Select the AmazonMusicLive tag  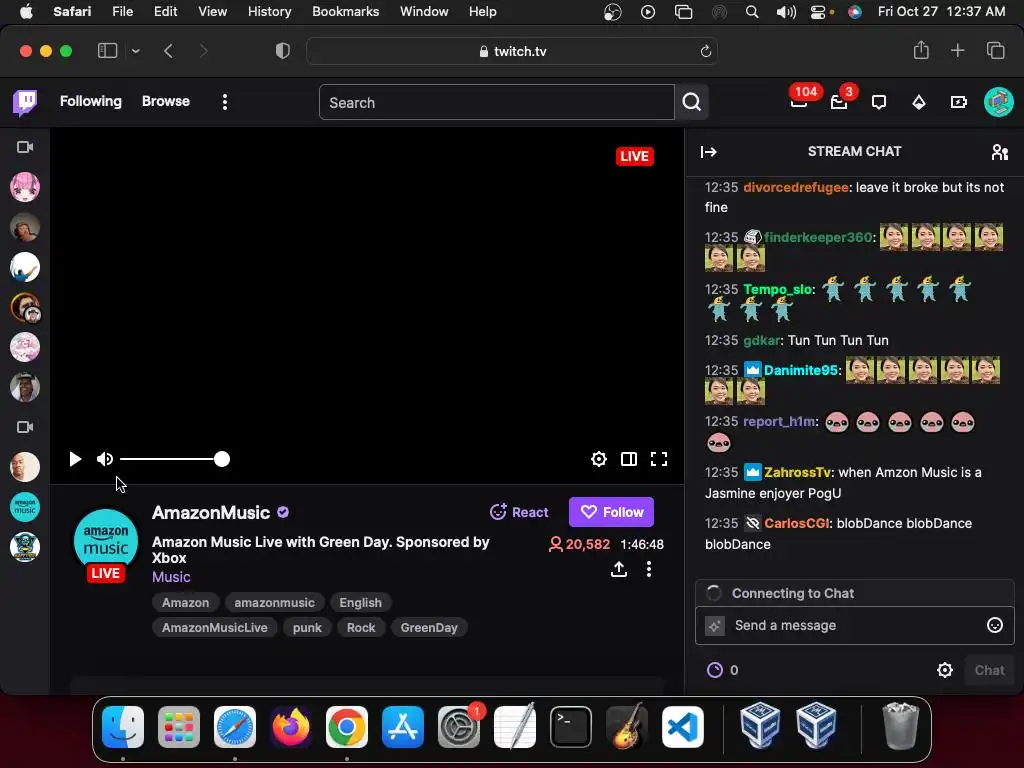point(215,628)
